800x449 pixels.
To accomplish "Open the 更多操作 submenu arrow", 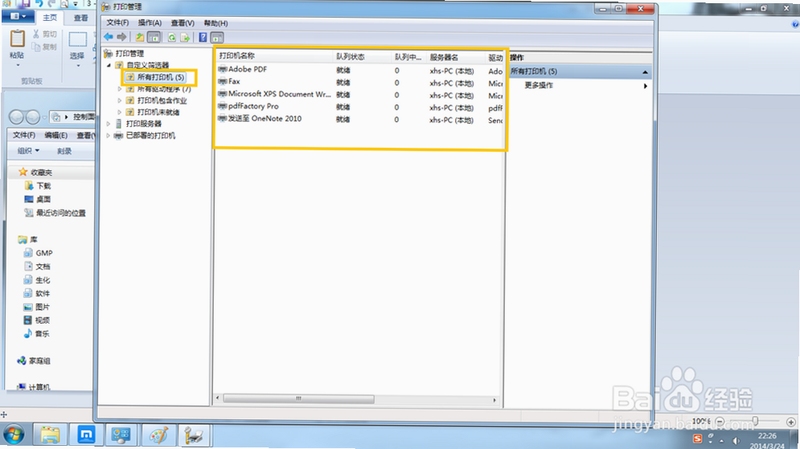I will [x=645, y=86].
